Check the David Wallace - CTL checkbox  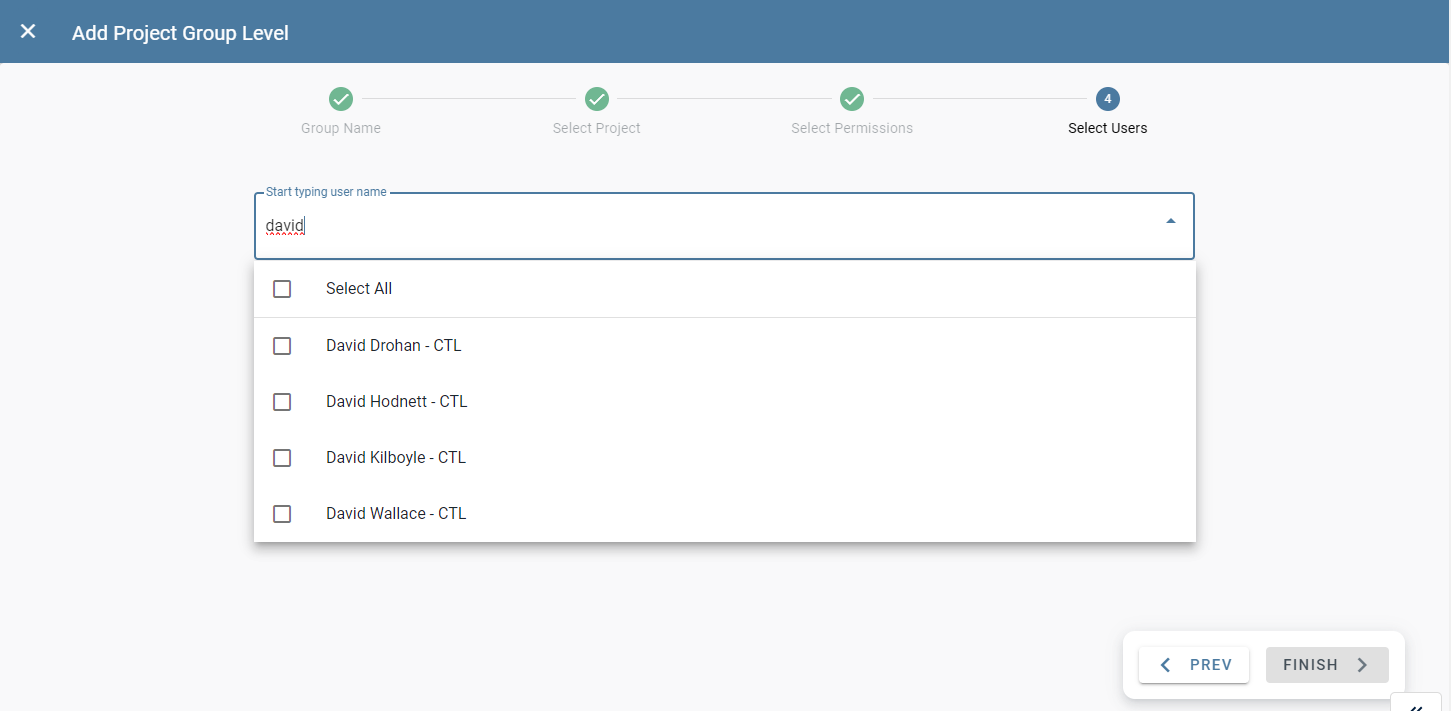tap(281, 513)
